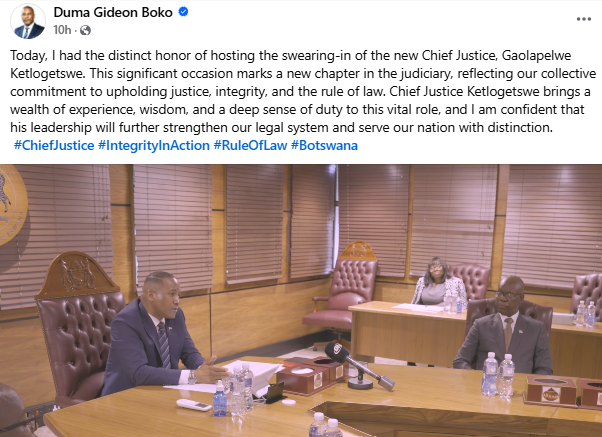Click the public audience globe icon
This screenshot has width=602, height=437.
point(85,30)
